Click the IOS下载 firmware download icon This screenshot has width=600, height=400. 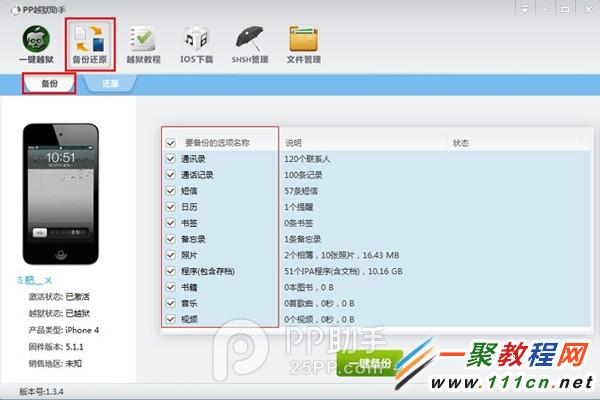click(194, 43)
